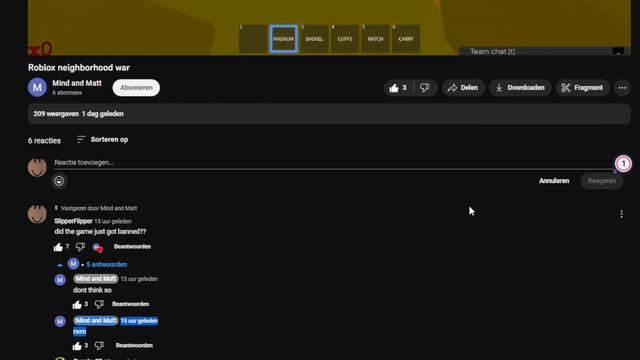The image size is (640, 360).
Task: Dislike the 'dont think so' reply
Action: pyautogui.click(x=99, y=304)
